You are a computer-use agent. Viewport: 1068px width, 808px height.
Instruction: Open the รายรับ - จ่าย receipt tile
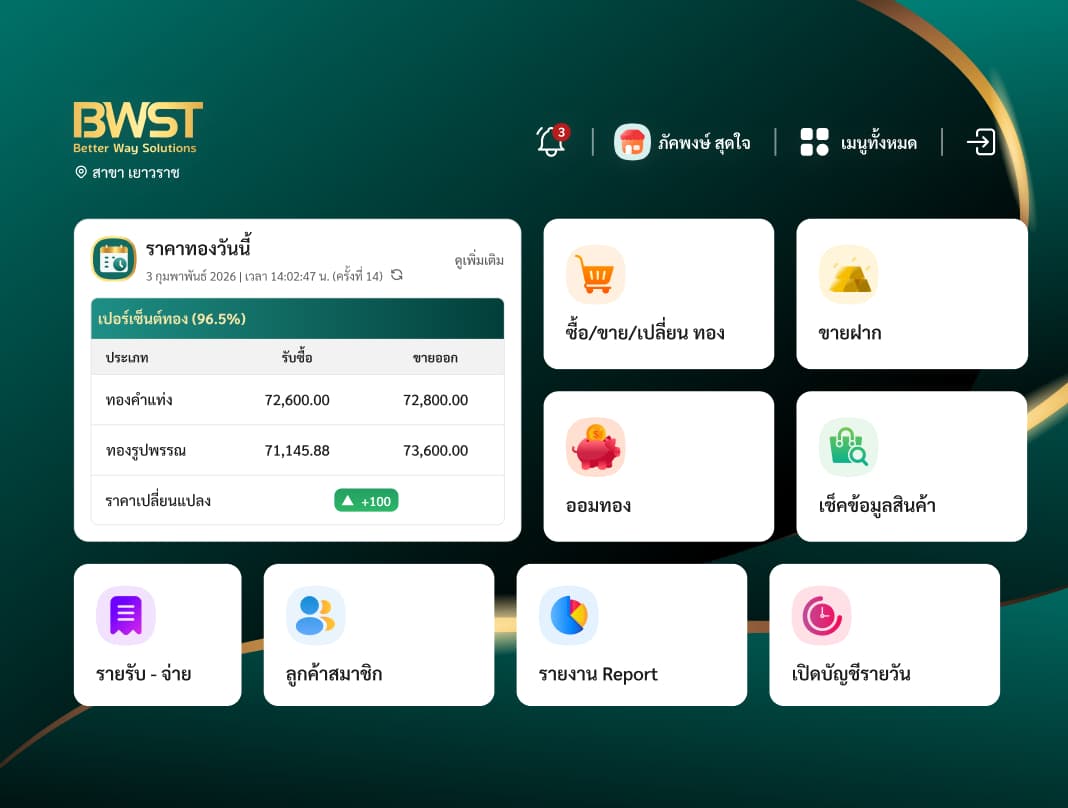pos(157,634)
